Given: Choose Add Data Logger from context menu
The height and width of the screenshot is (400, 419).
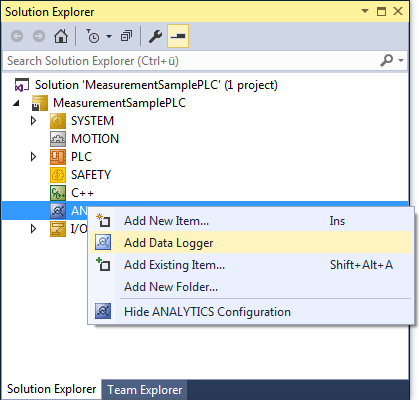Looking at the screenshot, I should pos(251,243).
